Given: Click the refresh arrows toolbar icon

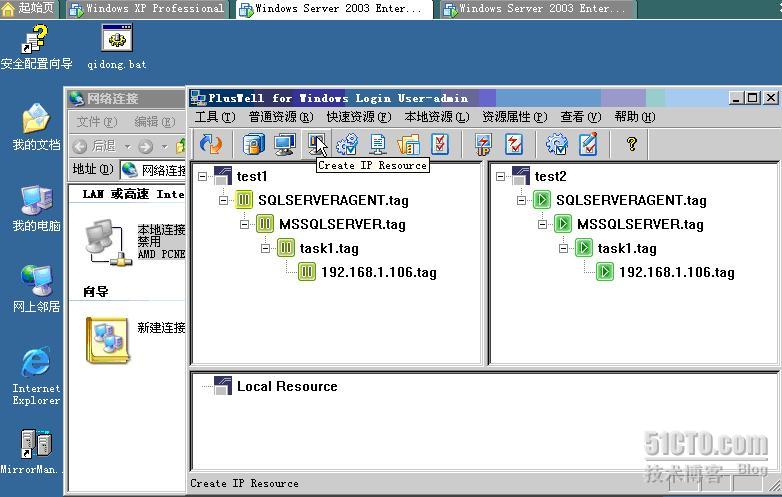Looking at the screenshot, I should click(210, 144).
